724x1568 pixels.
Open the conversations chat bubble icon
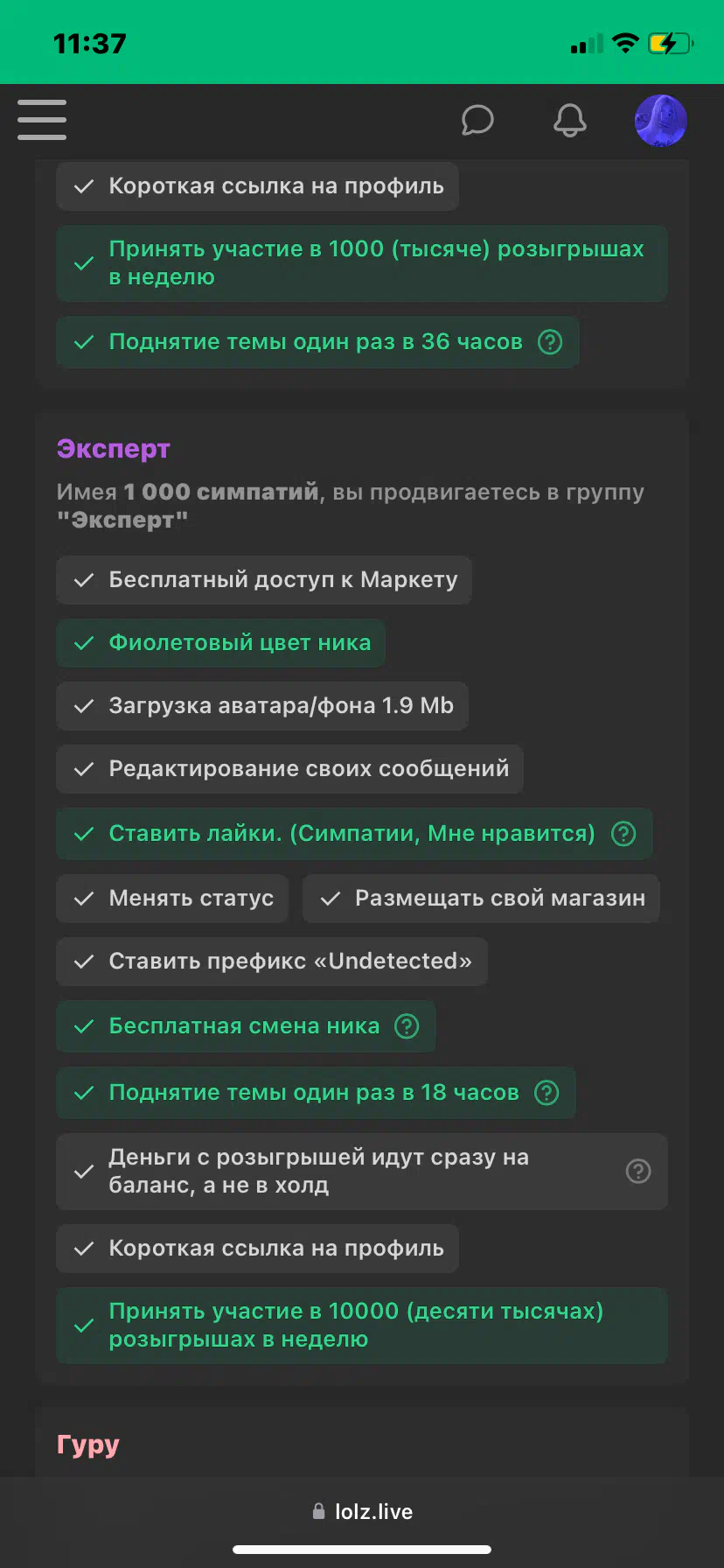pyautogui.click(x=477, y=120)
